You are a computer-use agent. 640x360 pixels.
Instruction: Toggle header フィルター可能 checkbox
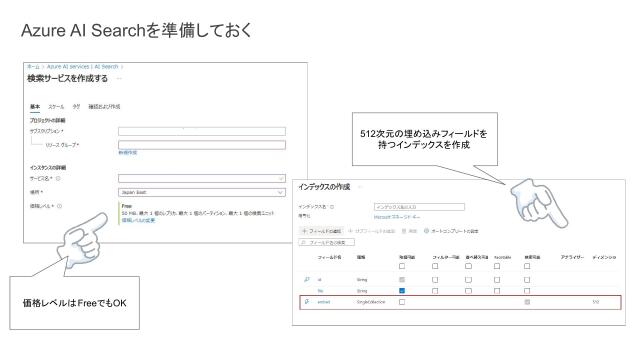(x=435, y=266)
